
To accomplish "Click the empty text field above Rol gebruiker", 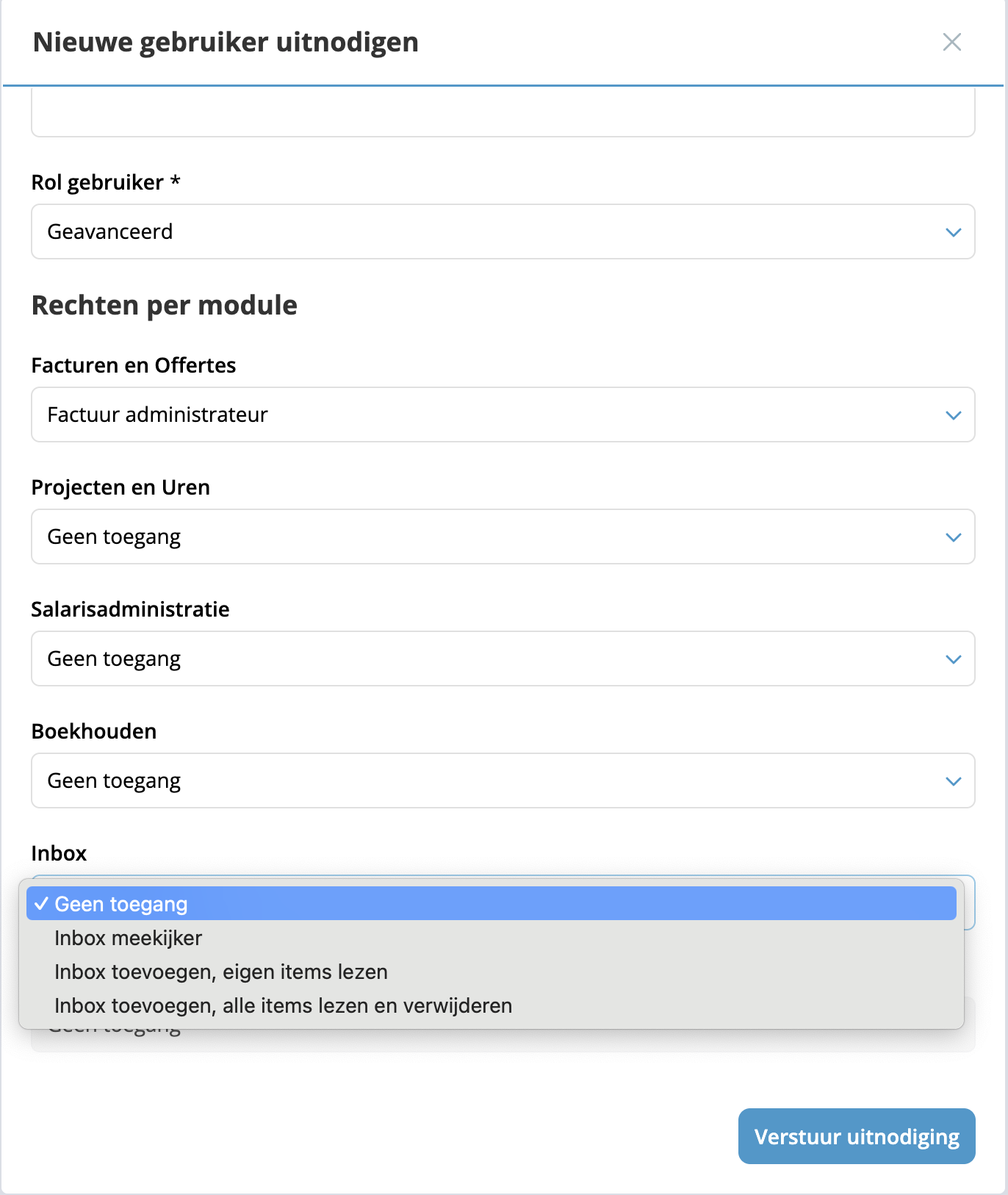I will pyautogui.click(x=503, y=114).
